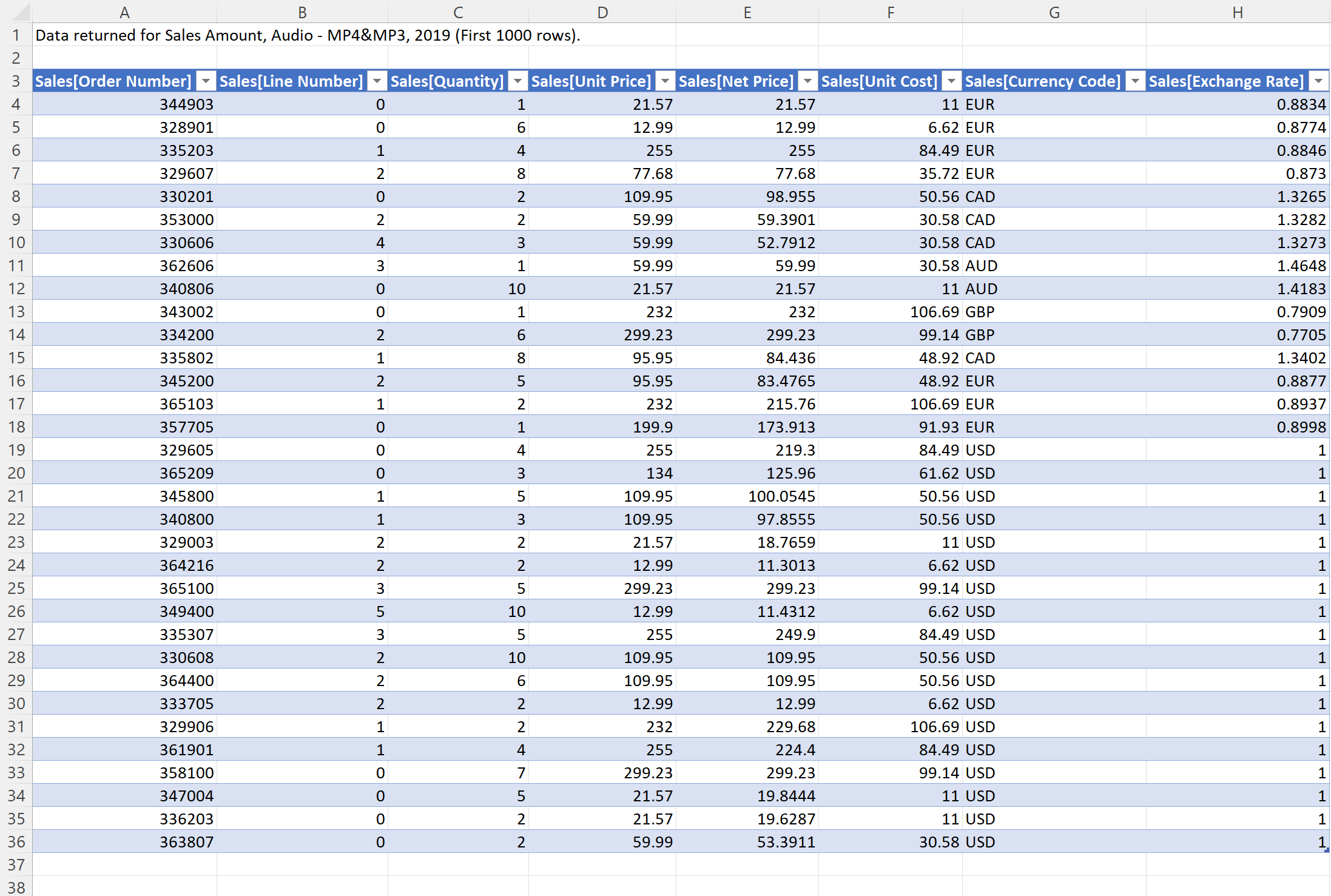Select net price cell 173.913
The width and height of the screenshot is (1331, 896).
[747, 427]
